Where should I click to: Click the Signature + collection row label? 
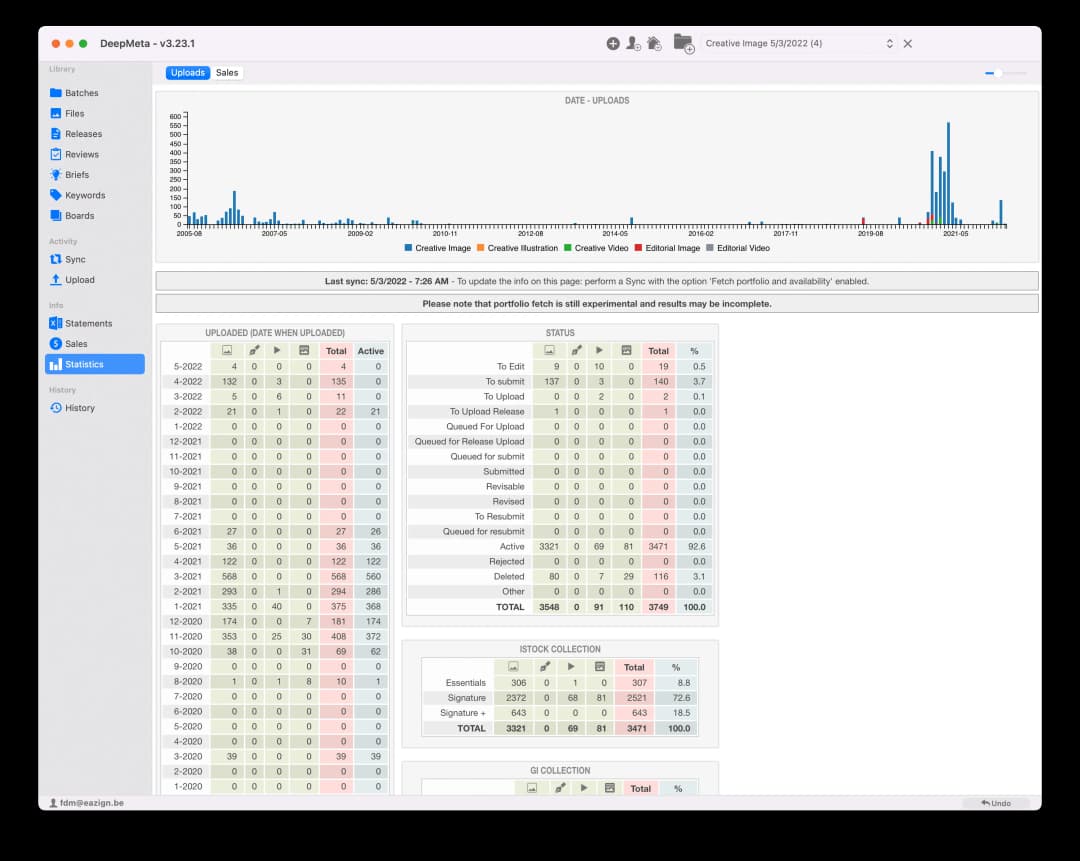(x=463, y=713)
